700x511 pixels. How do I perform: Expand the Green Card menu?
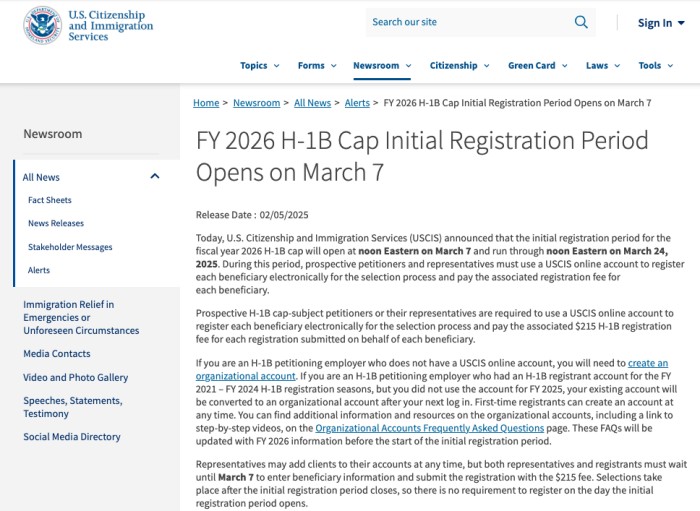(x=537, y=66)
